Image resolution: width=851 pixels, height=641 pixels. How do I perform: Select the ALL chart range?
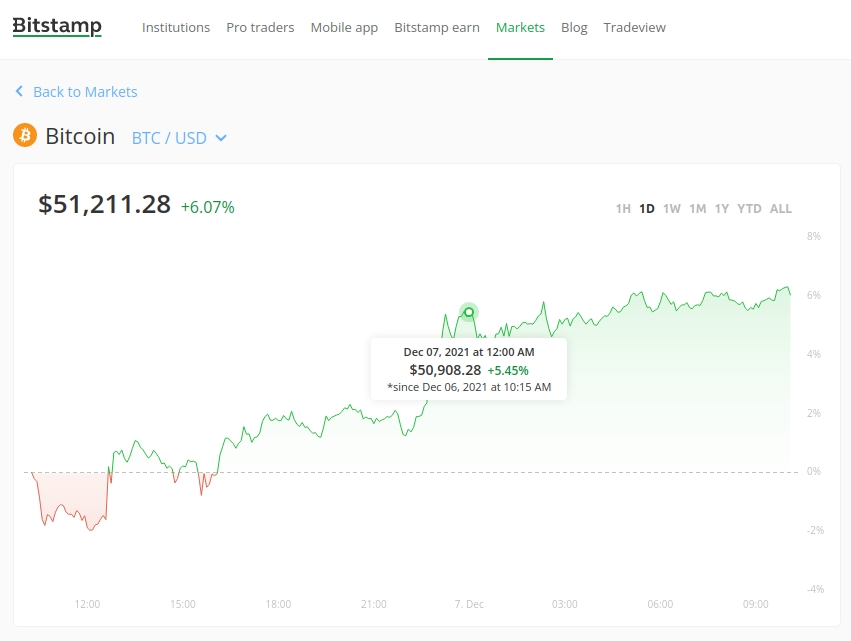[x=781, y=208]
